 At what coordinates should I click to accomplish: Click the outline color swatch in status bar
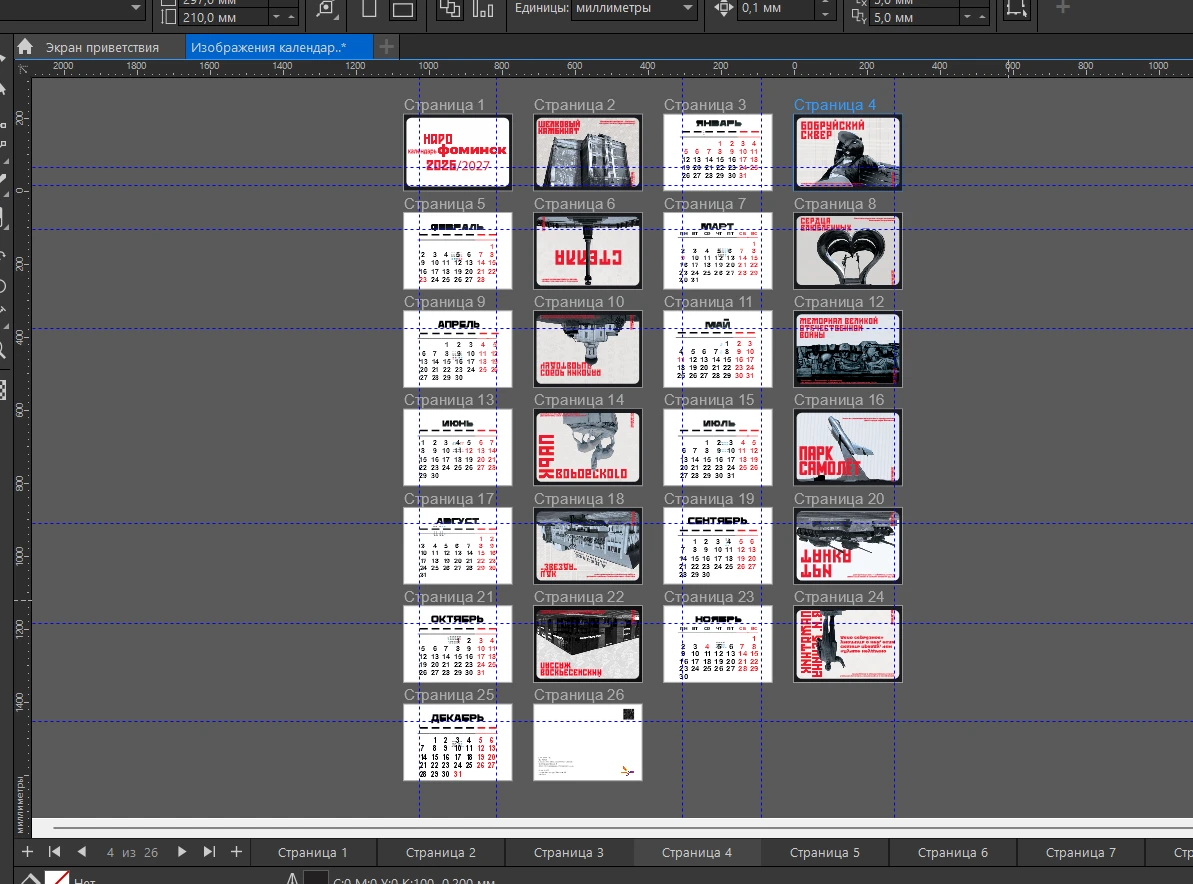tap(315, 879)
